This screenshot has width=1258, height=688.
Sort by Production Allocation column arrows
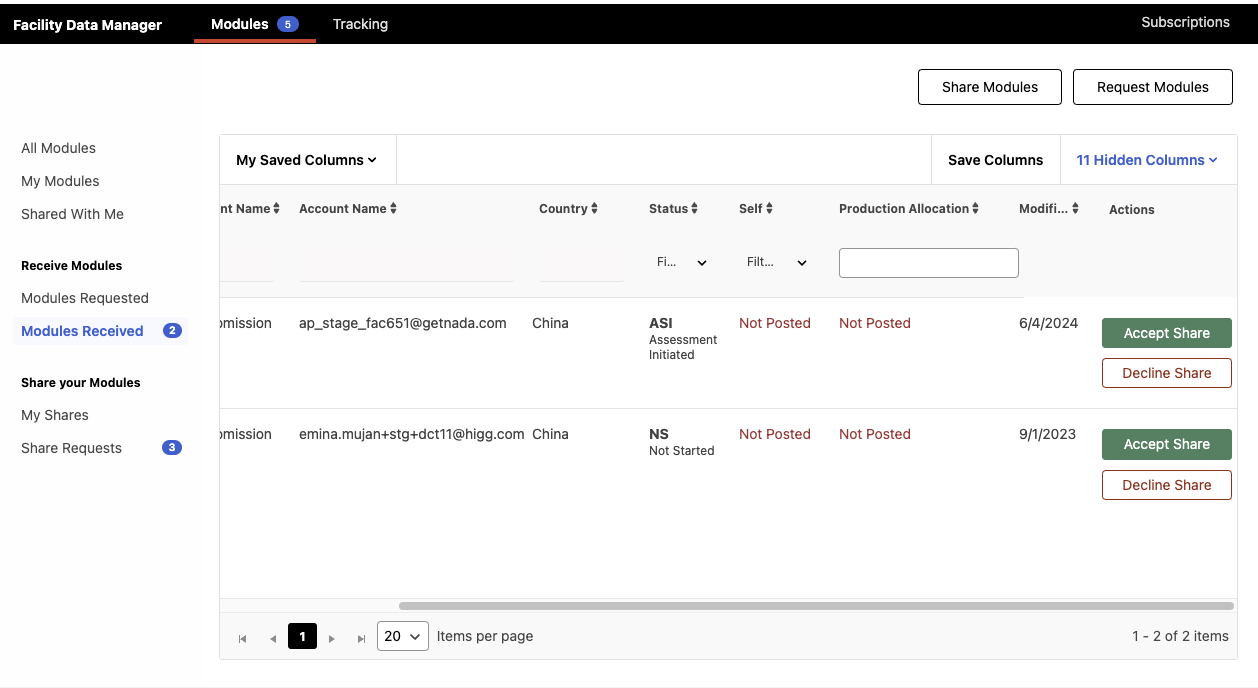tap(975, 208)
